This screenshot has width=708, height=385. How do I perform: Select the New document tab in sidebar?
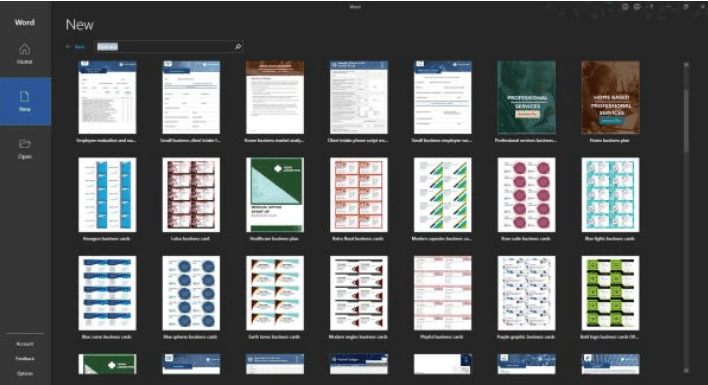[x=25, y=101]
